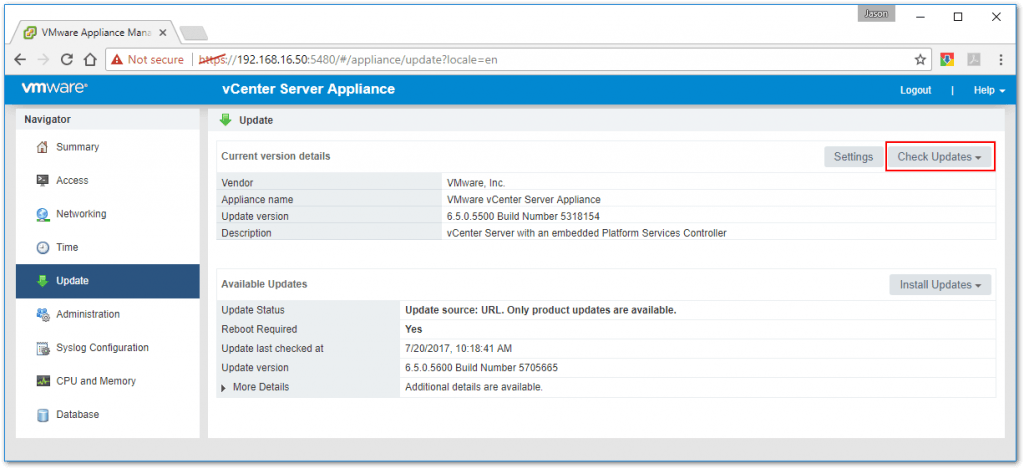Click the tab favicon for VMware Appliance

tap(30, 32)
